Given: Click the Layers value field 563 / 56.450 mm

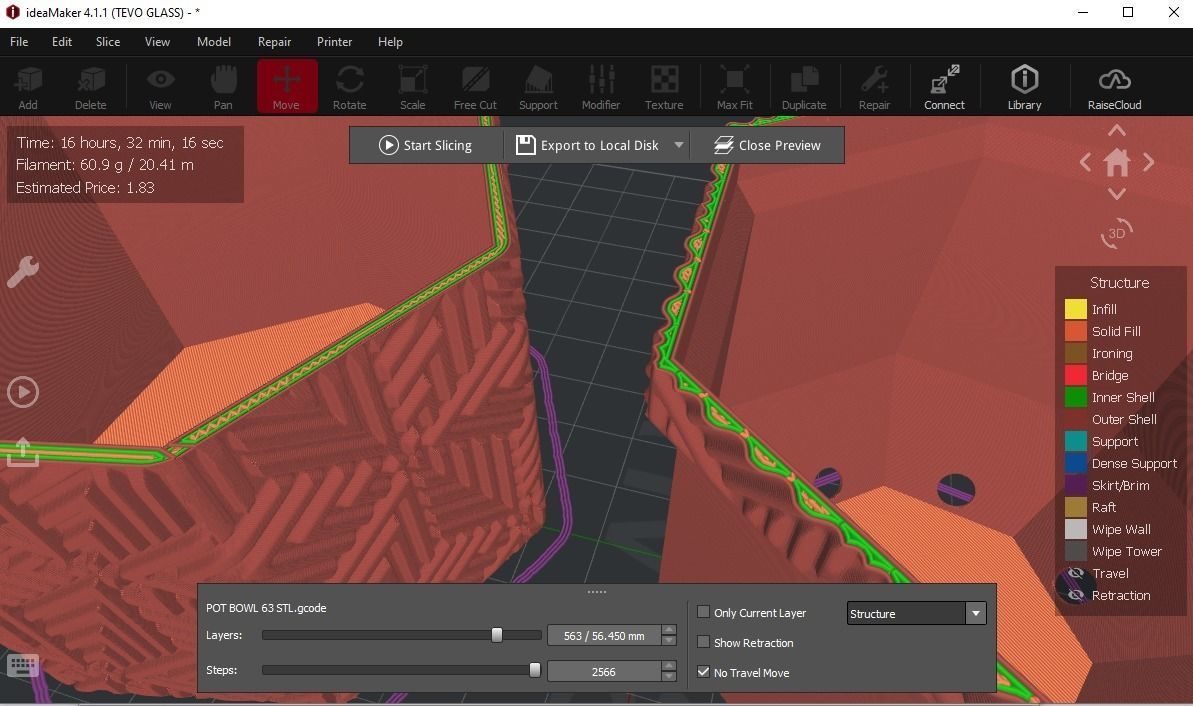Looking at the screenshot, I should tap(604, 635).
